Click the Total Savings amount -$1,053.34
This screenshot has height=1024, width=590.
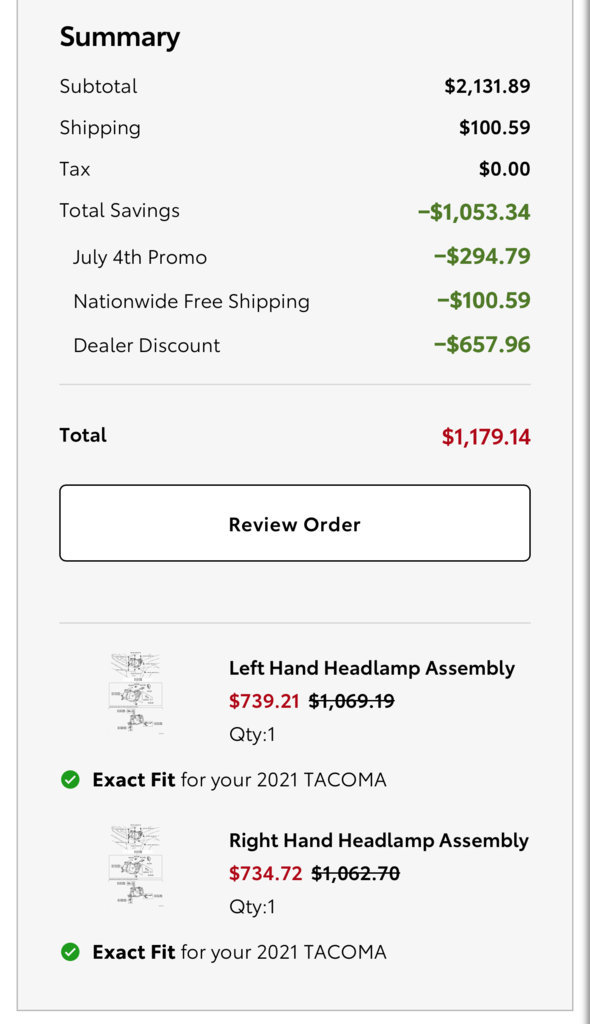474,212
